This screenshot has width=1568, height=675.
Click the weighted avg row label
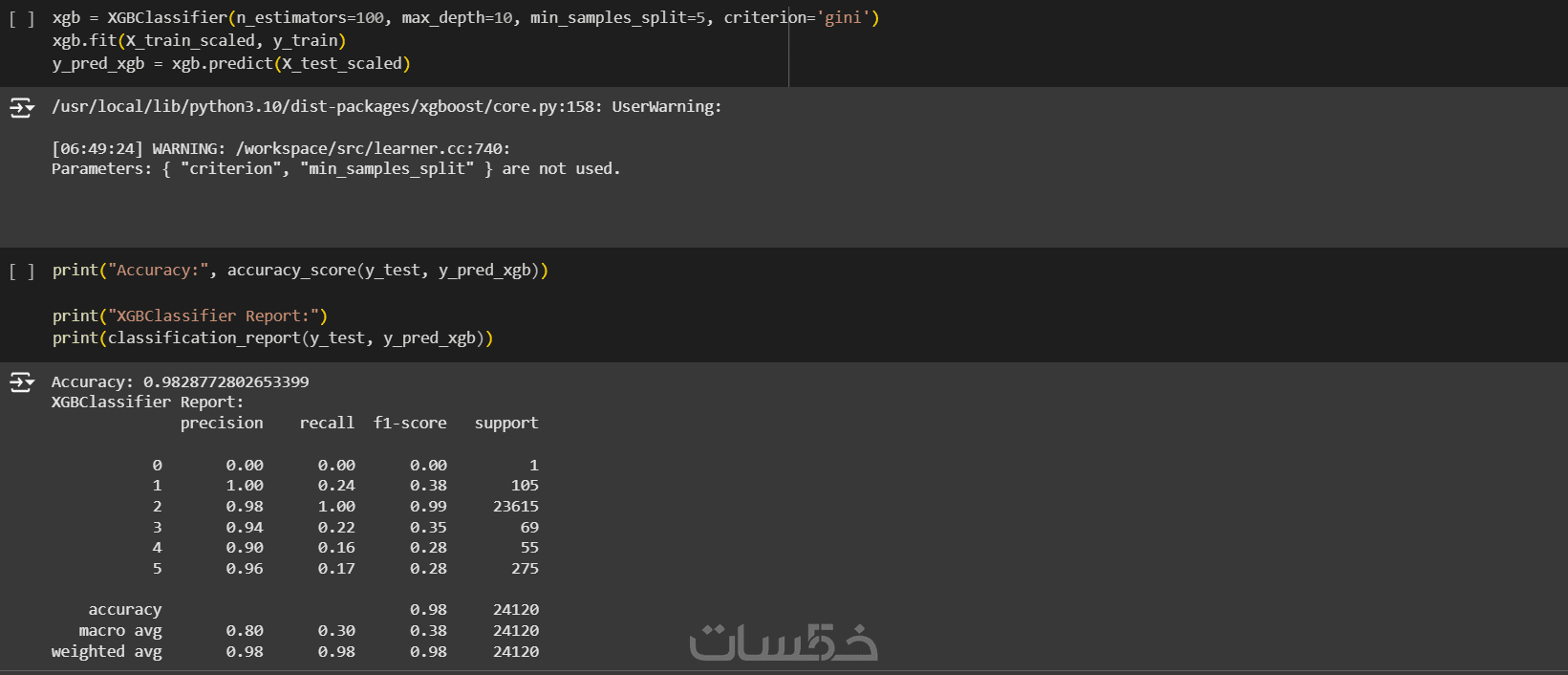click(x=106, y=651)
